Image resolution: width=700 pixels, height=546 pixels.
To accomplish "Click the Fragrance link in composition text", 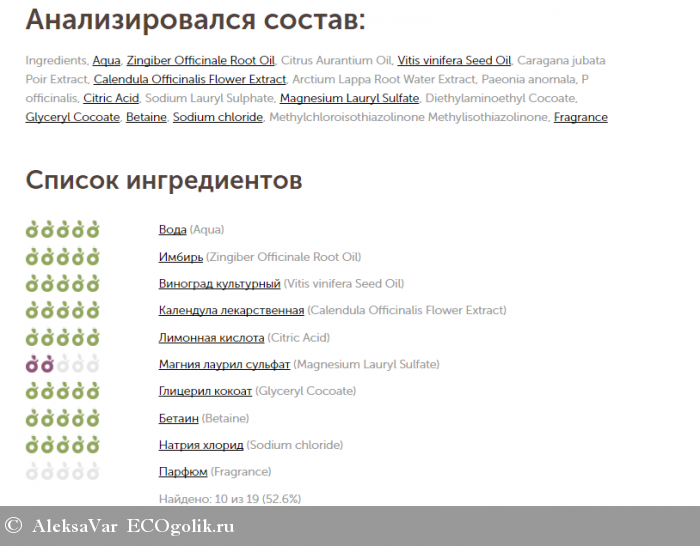I will 580,118.
